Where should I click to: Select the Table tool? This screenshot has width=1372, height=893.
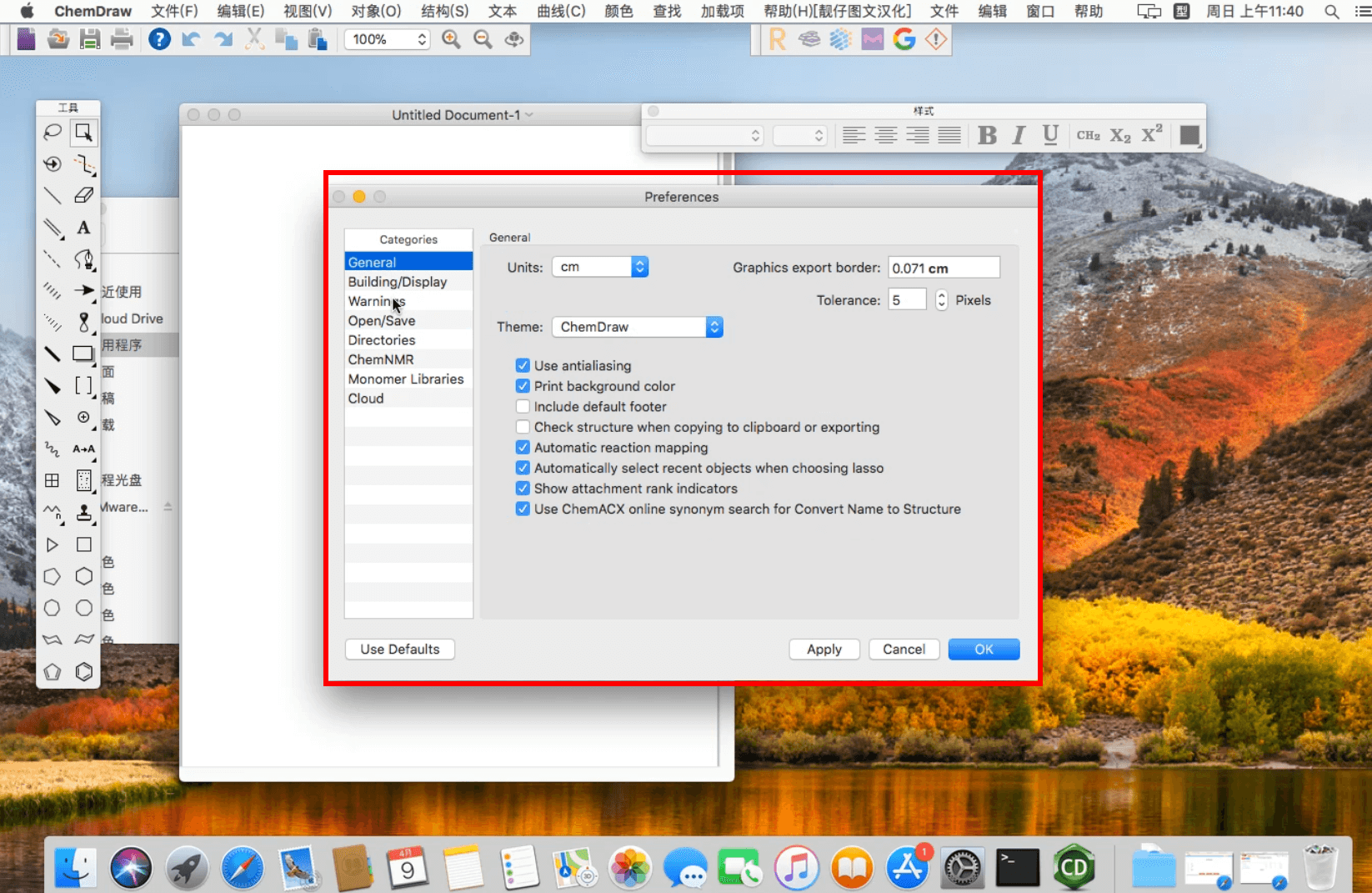53,480
